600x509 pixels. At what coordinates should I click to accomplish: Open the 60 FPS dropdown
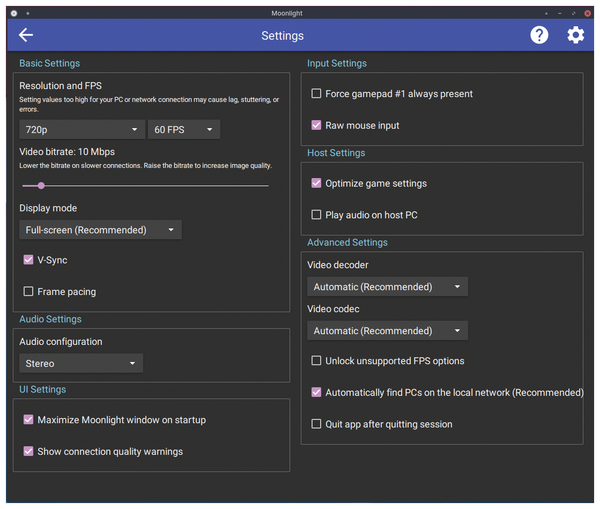coord(184,129)
